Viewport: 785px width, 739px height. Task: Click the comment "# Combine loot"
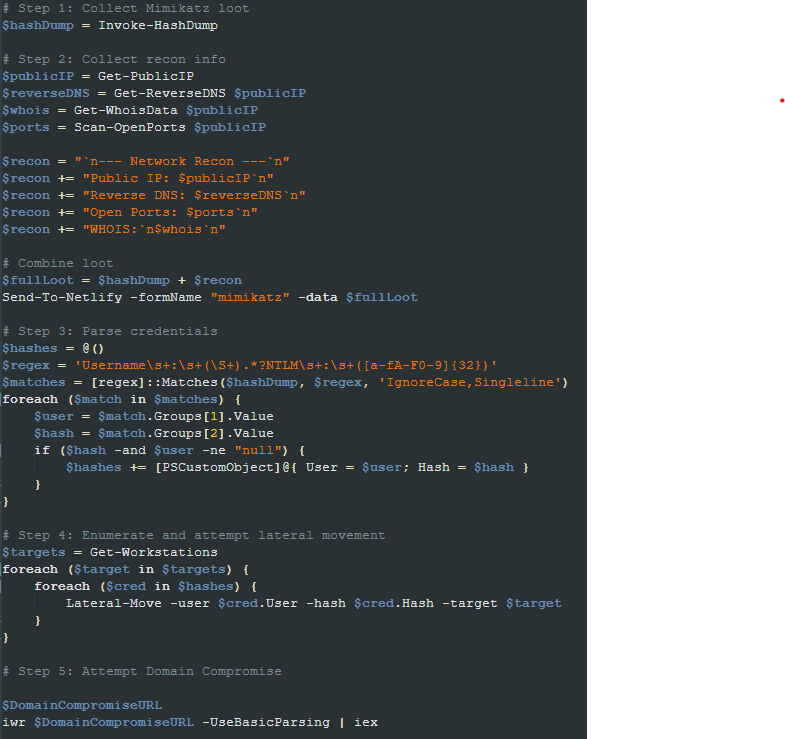[x=58, y=263]
